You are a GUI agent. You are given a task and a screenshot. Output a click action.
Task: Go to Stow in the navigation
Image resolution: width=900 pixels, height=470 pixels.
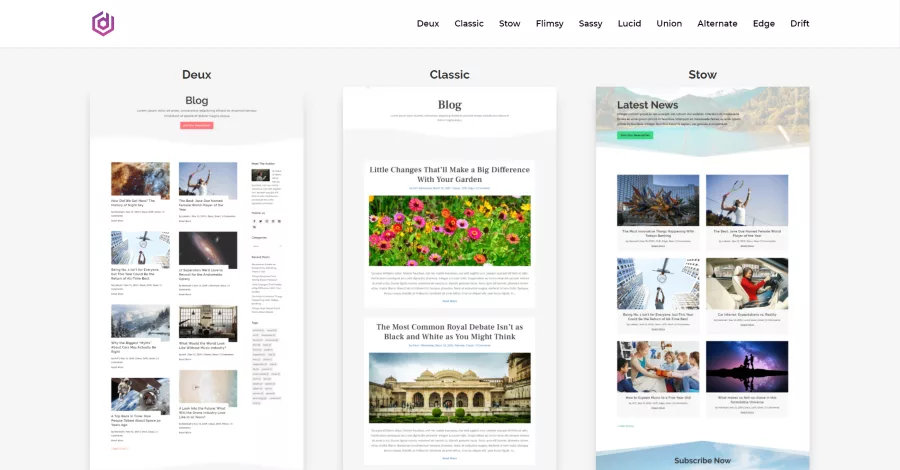tap(509, 24)
